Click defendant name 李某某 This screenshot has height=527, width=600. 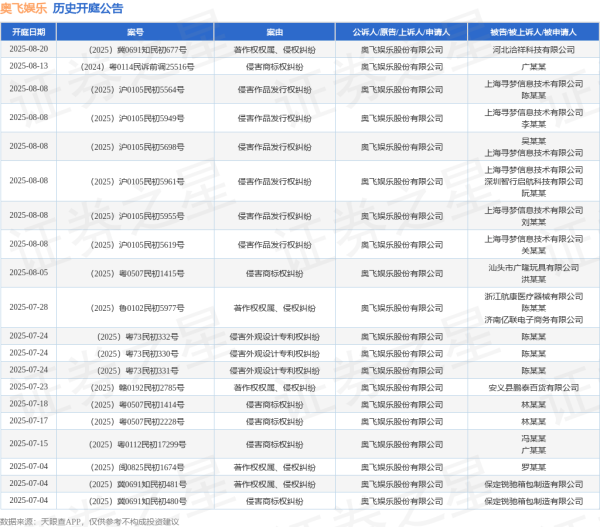(x=533, y=124)
